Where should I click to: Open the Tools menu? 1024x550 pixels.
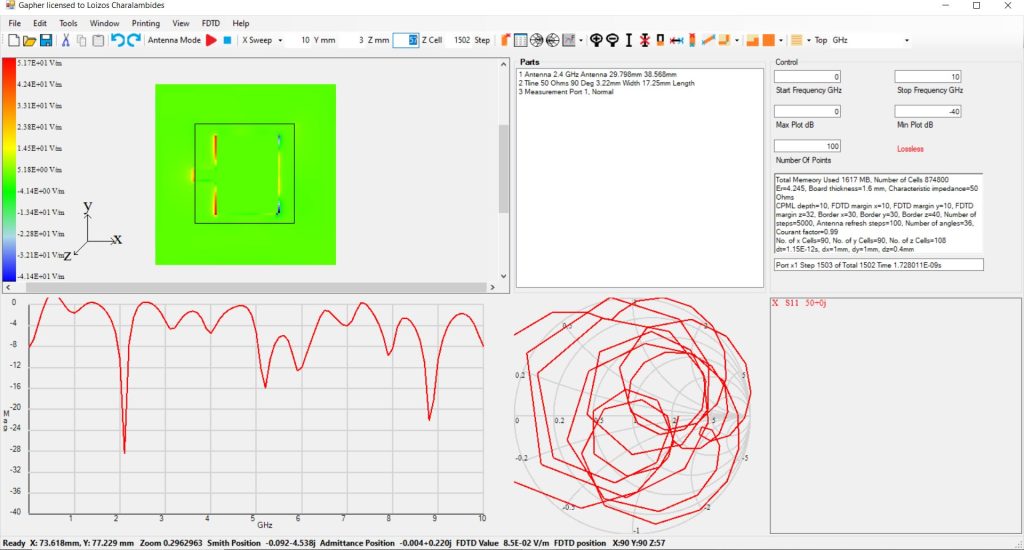tap(68, 22)
